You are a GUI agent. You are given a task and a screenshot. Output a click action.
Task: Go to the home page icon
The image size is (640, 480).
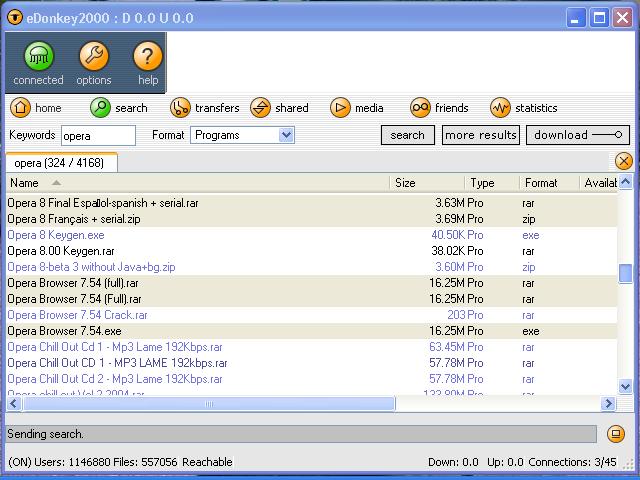coord(20,108)
